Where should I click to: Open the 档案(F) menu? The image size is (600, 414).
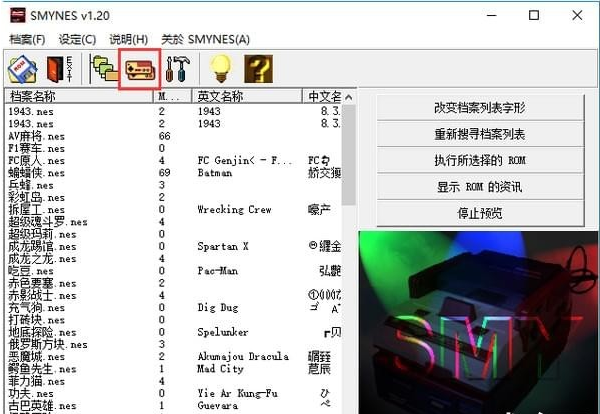27,39
